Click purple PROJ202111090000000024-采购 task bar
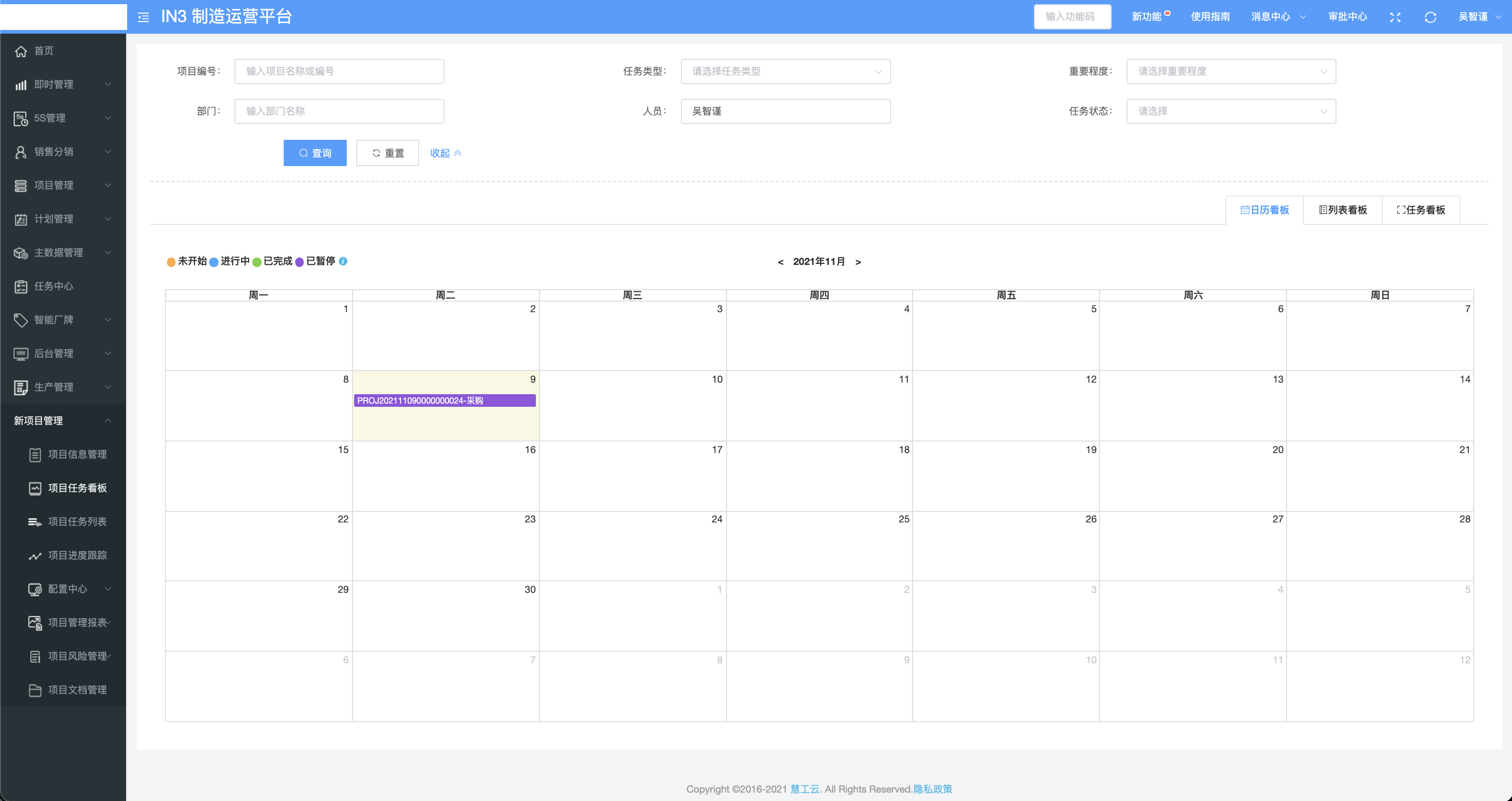1512x801 pixels. point(444,400)
